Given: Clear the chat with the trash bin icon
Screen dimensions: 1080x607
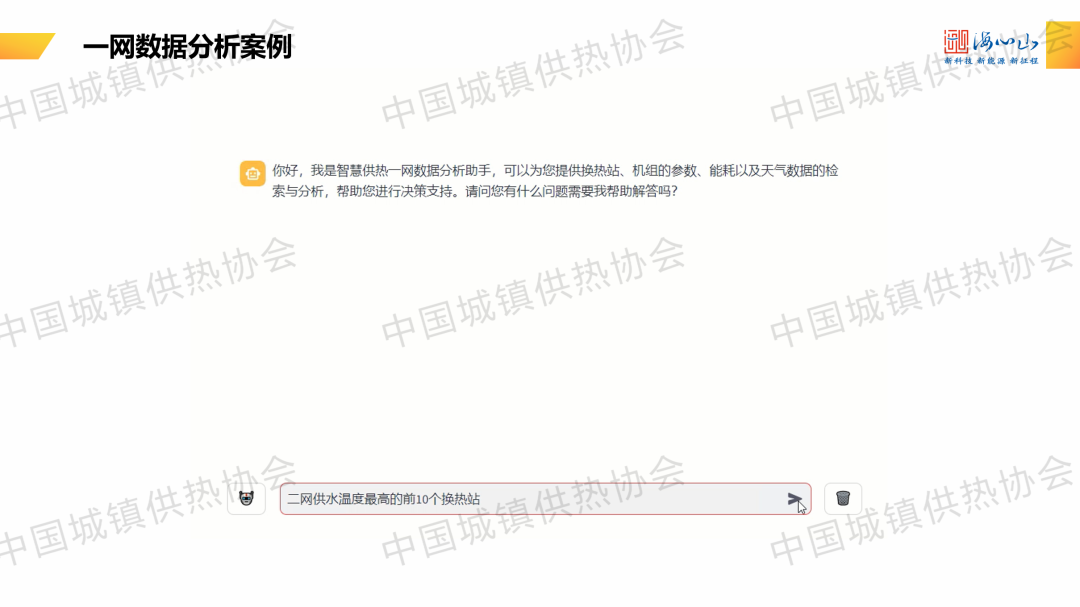Looking at the screenshot, I should (x=842, y=498).
